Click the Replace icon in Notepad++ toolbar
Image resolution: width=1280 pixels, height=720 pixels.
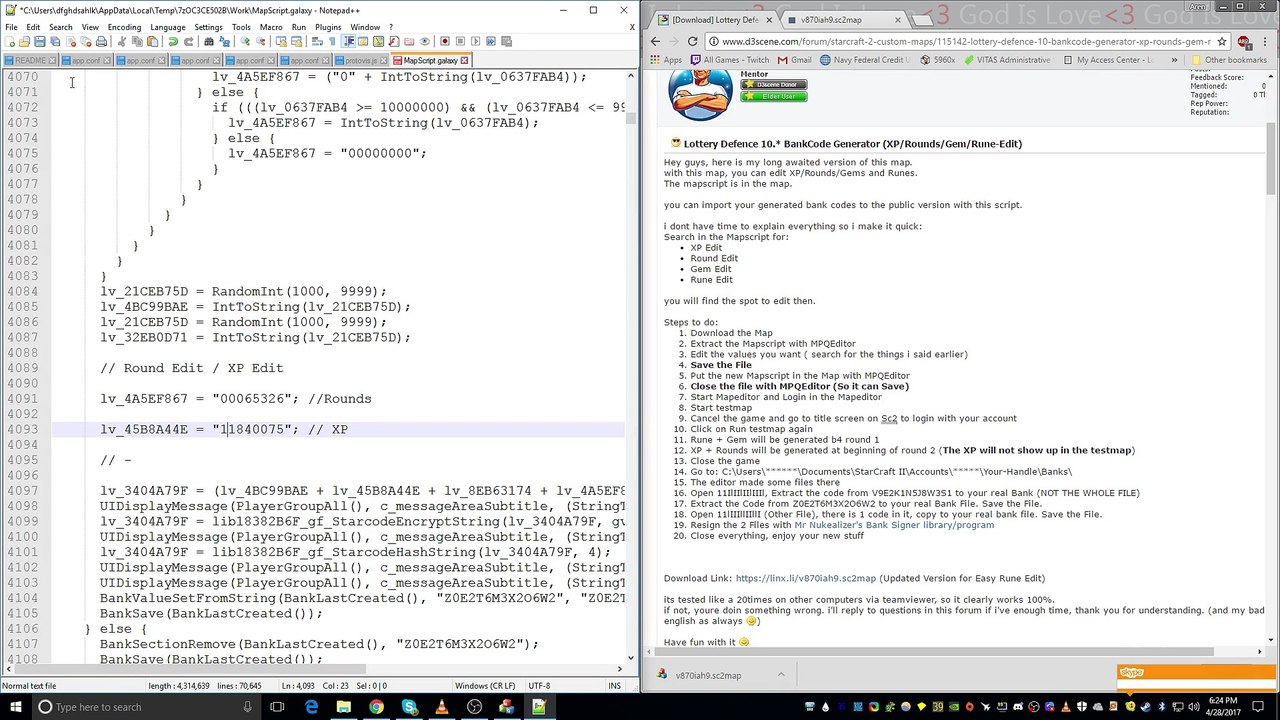(224, 41)
